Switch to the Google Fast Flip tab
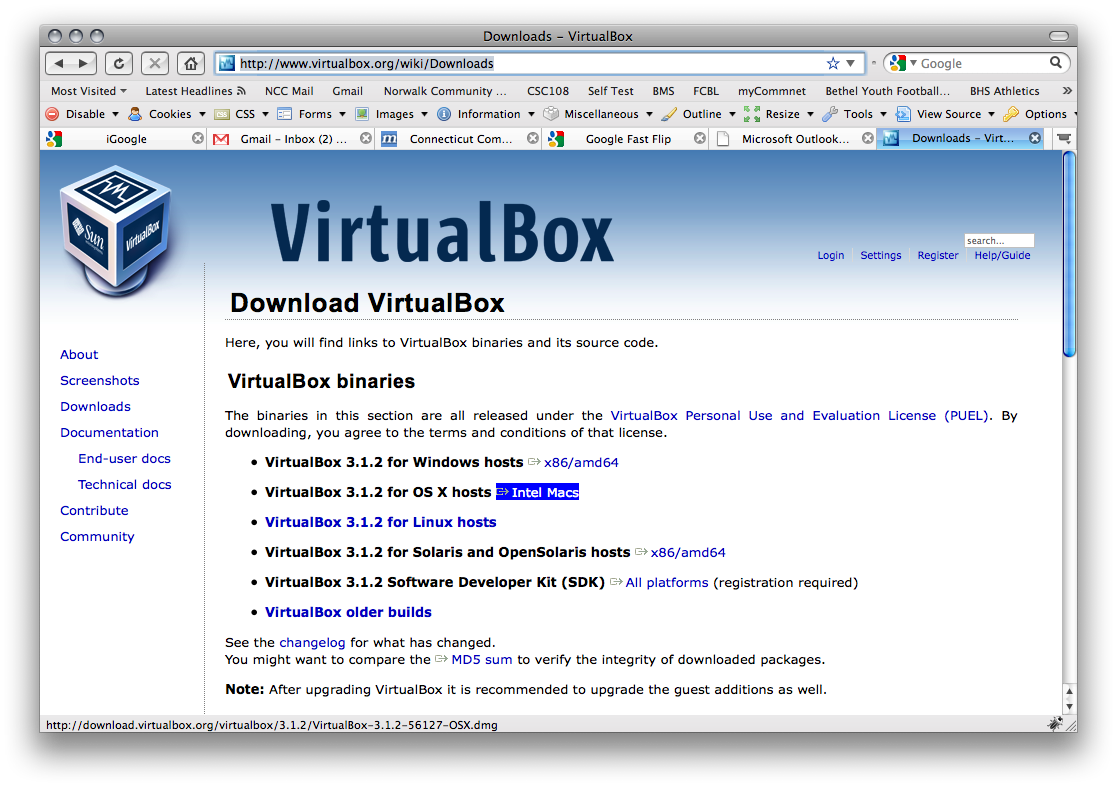Viewport: 1117px width, 787px height. [627, 139]
